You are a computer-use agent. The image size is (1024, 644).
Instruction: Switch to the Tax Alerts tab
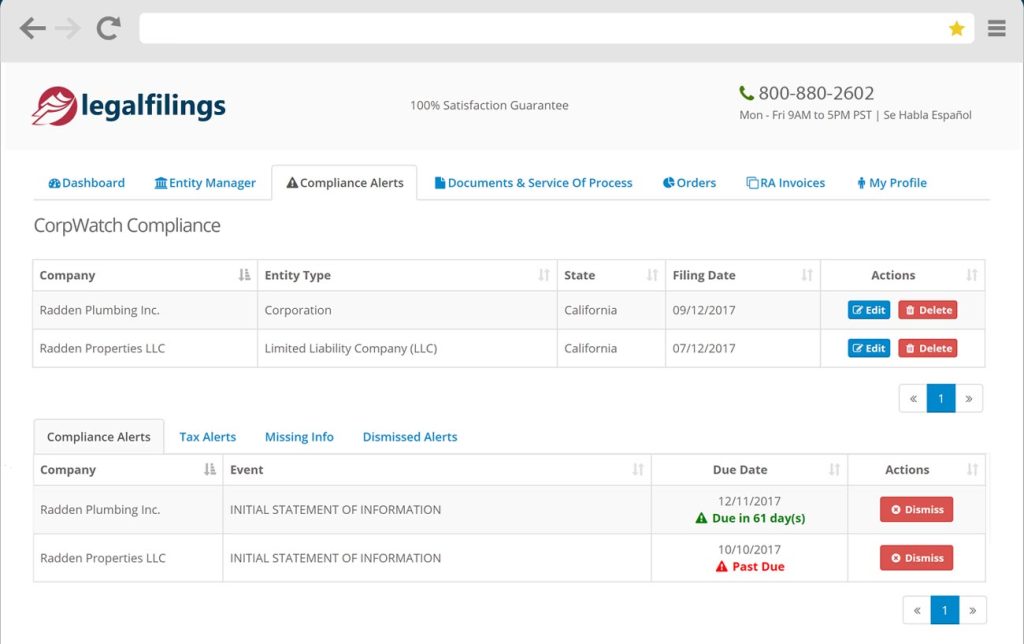207,437
